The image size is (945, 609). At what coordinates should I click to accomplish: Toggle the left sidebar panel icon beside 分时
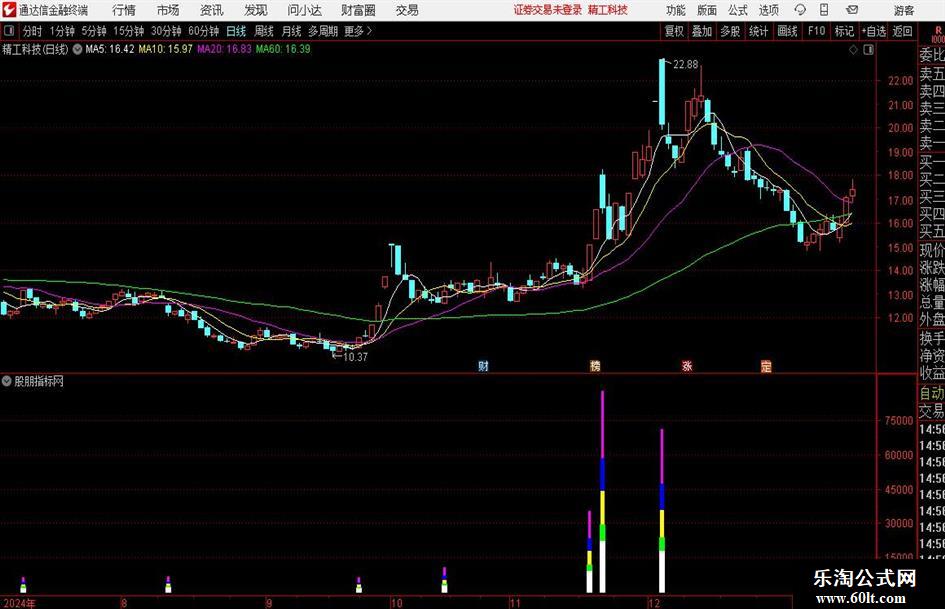click(x=9, y=31)
